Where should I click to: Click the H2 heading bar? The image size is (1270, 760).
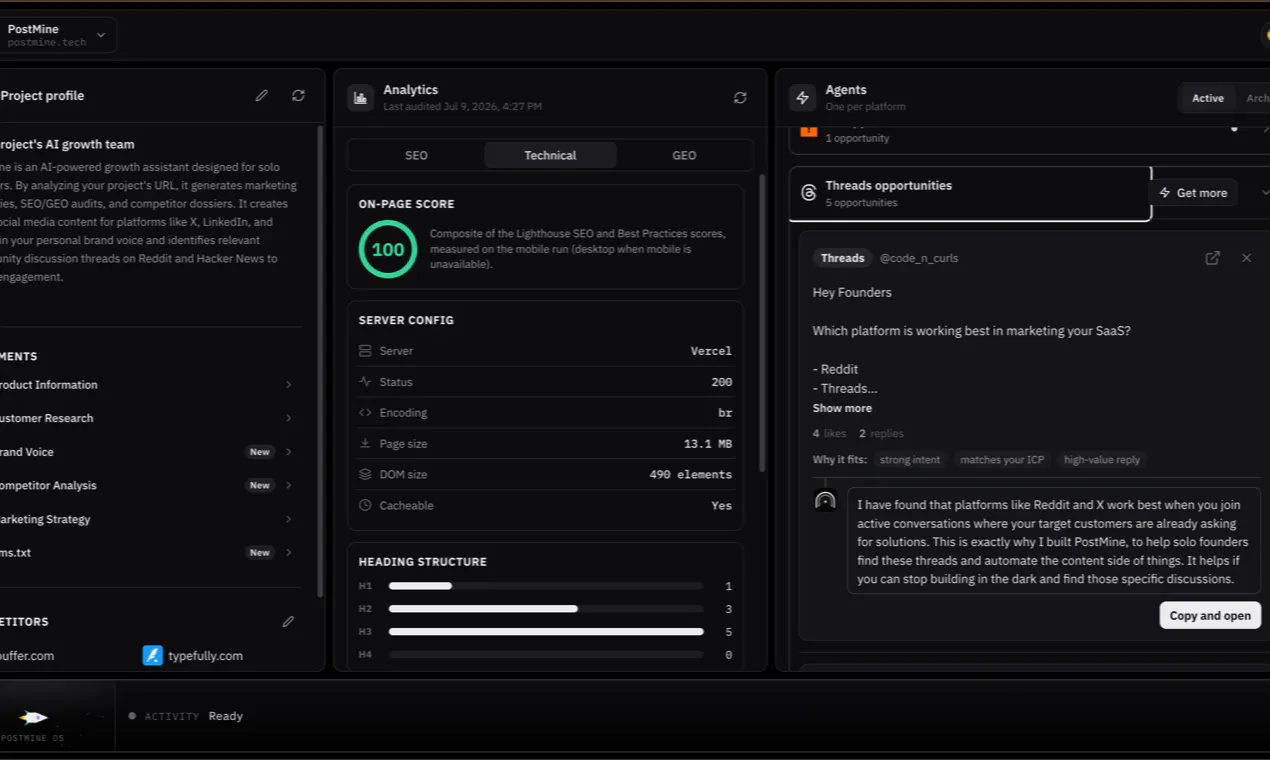click(x=546, y=609)
